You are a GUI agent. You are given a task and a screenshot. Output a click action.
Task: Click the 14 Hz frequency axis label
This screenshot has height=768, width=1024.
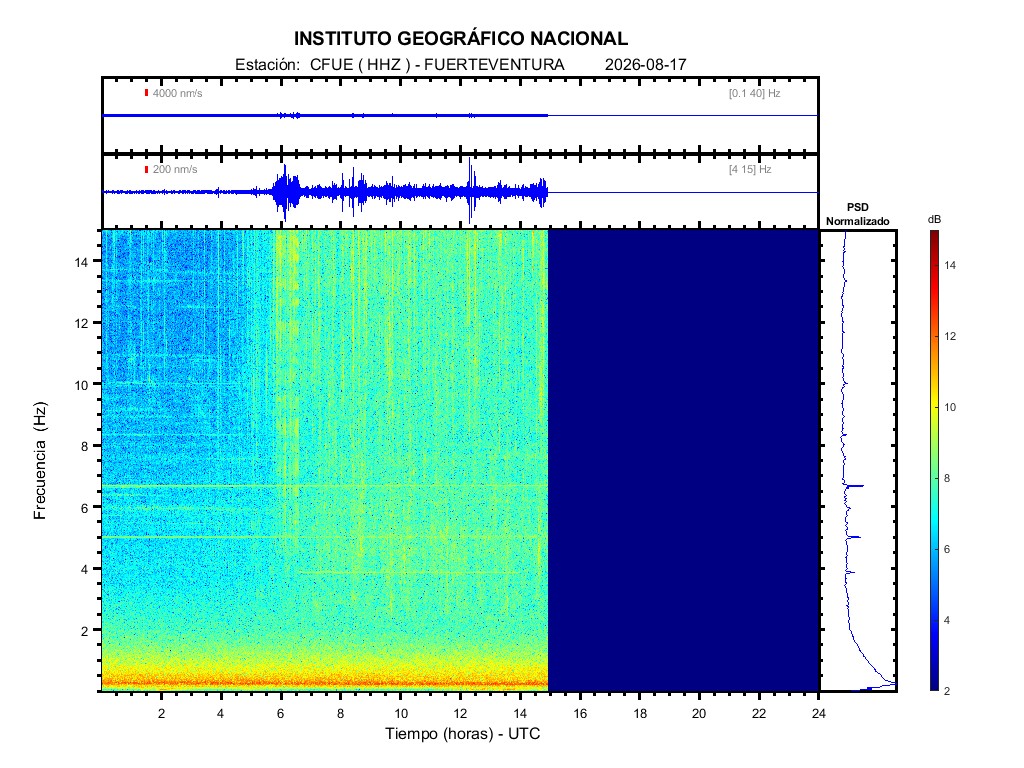[x=81, y=261]
